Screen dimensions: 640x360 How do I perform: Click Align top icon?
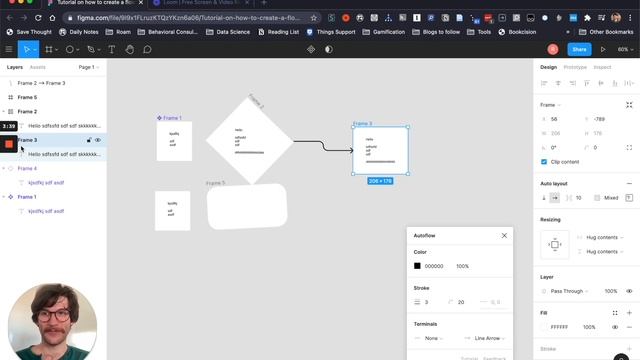tap(587, 83)
